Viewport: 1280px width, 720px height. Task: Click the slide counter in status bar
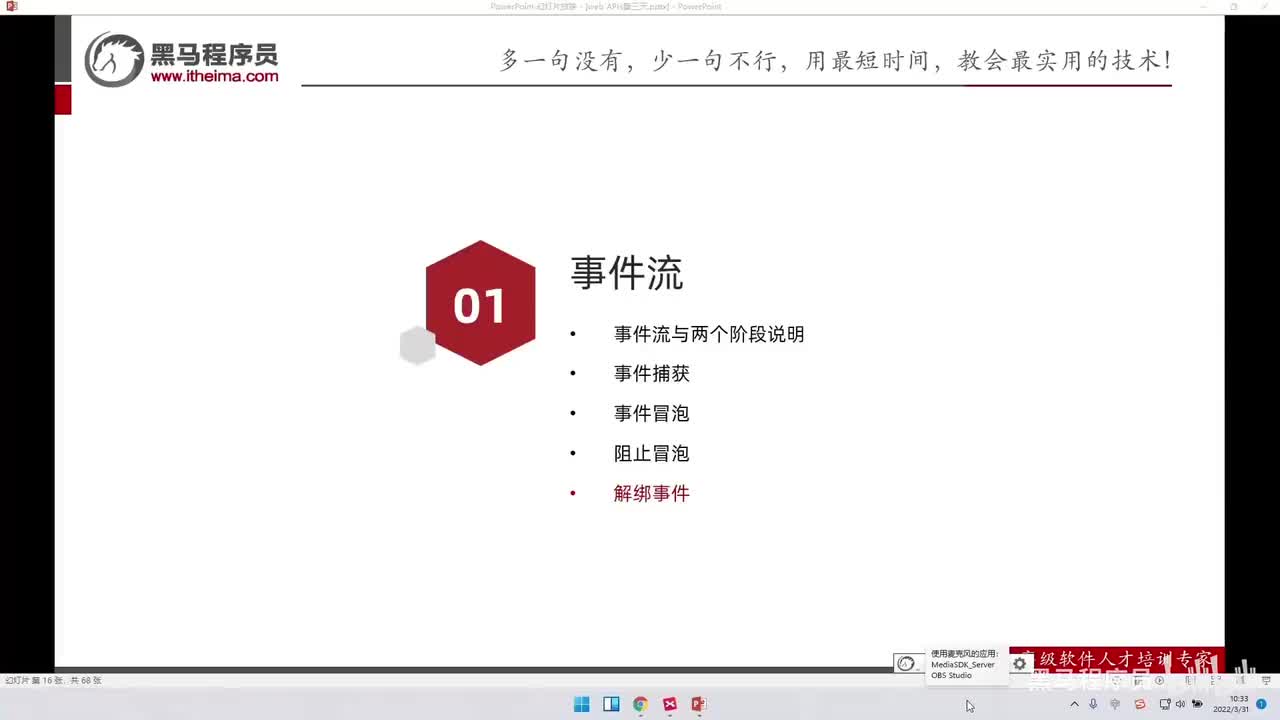[x=53, y=680]
